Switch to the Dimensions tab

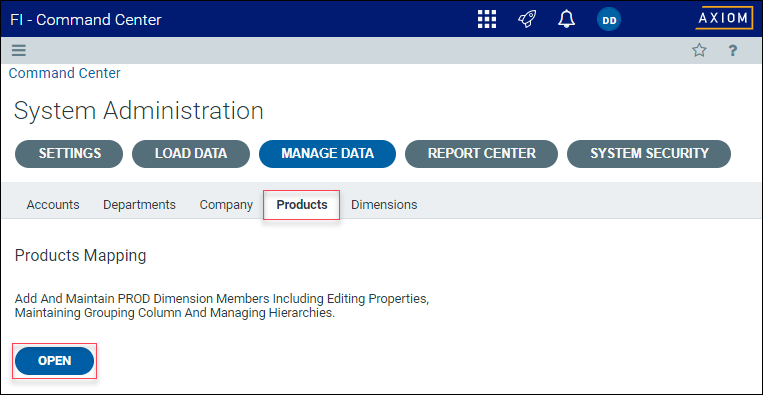pyautogui.click(x=384, y=205)
